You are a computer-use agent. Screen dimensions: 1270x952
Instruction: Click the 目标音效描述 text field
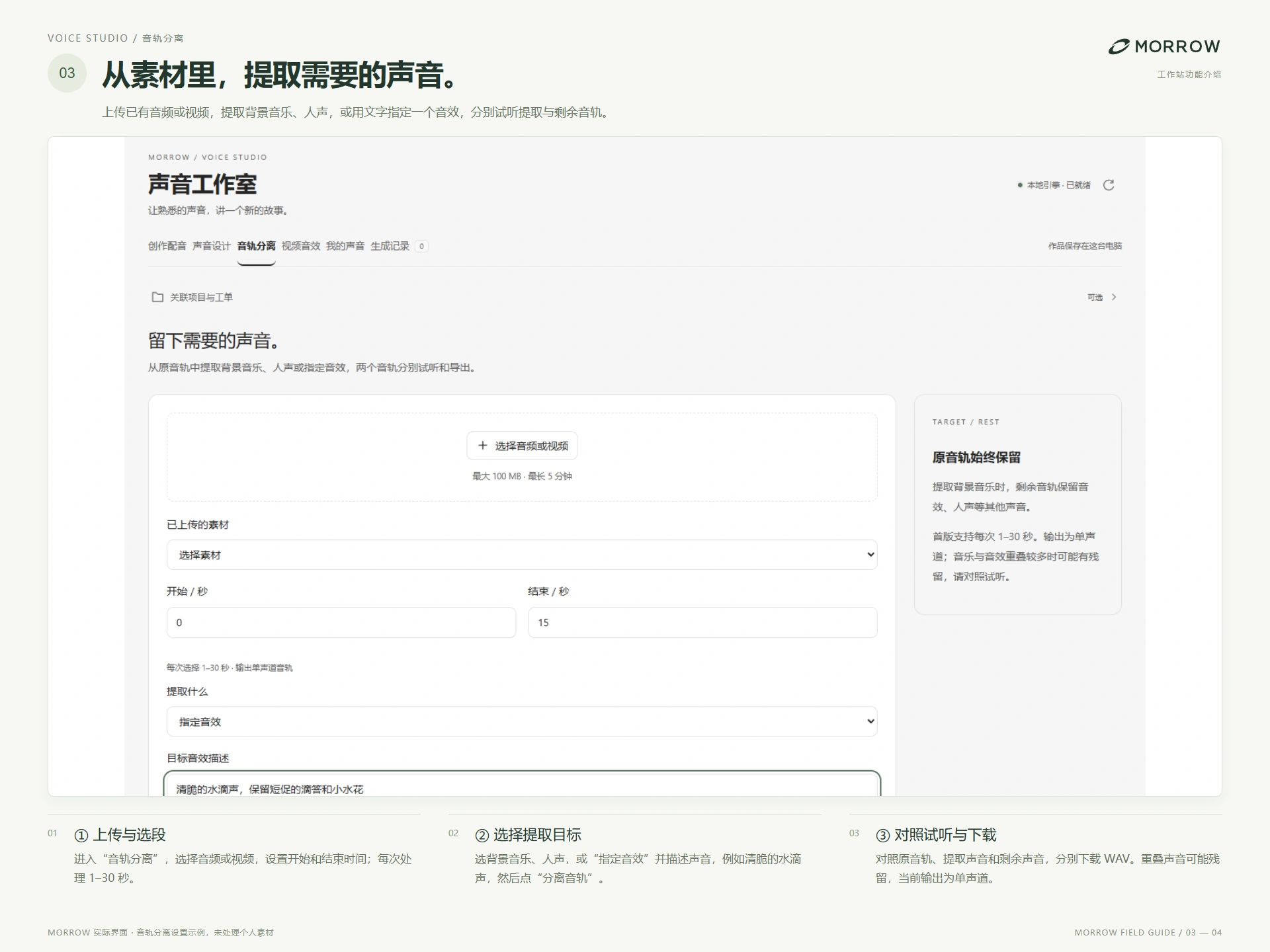coord(522,784)
